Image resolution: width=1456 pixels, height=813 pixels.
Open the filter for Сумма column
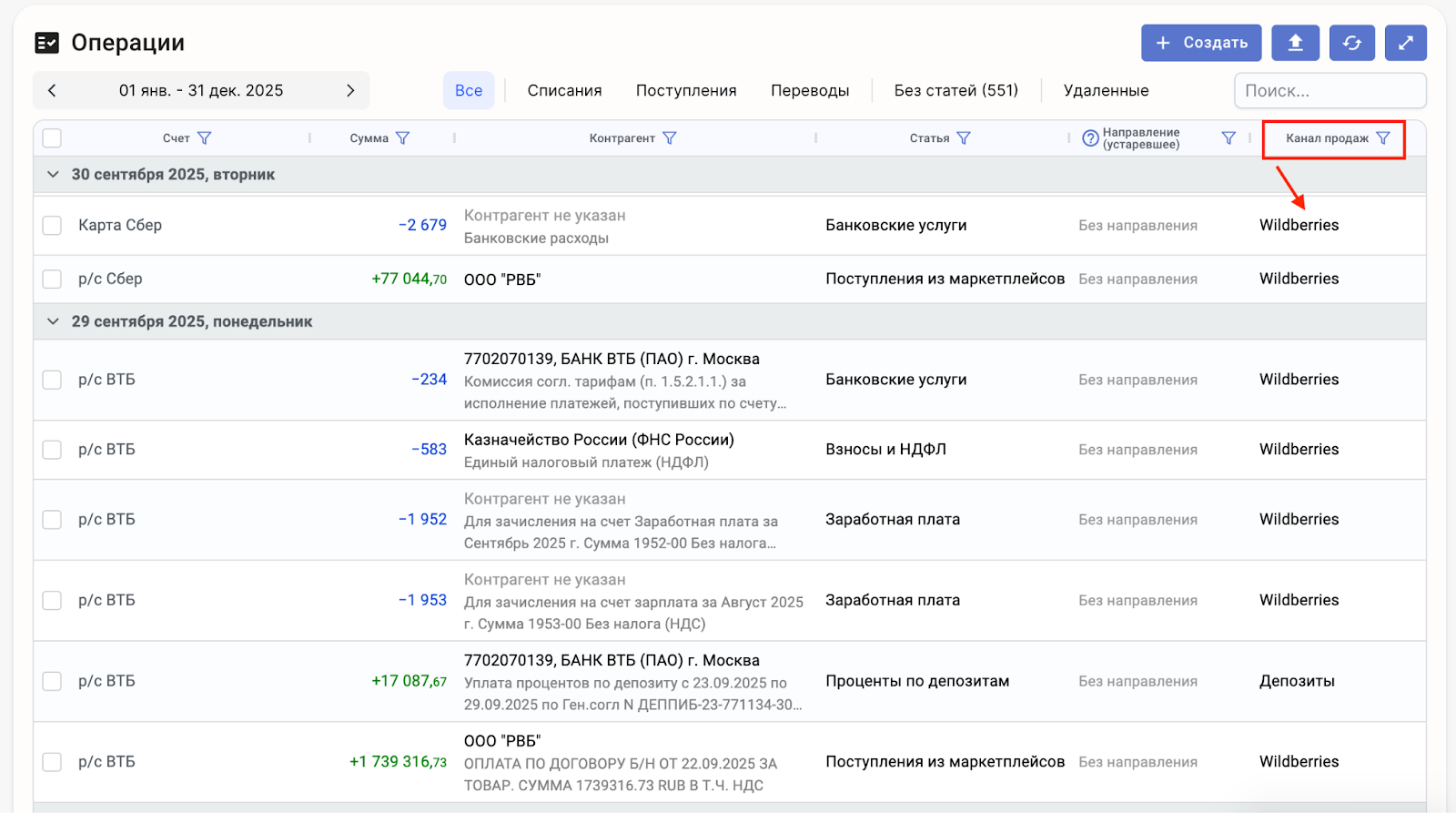pyautogui.click(x=403, y=138)
